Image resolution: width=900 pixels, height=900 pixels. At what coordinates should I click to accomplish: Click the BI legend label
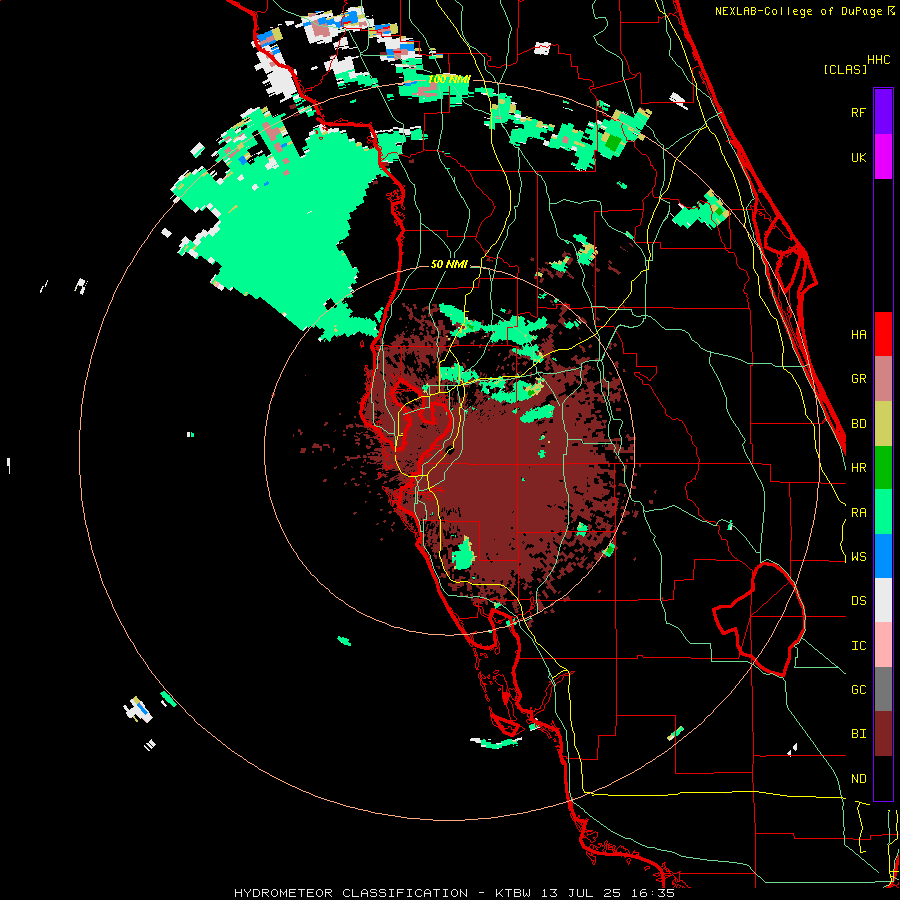(x=858, y=734)
